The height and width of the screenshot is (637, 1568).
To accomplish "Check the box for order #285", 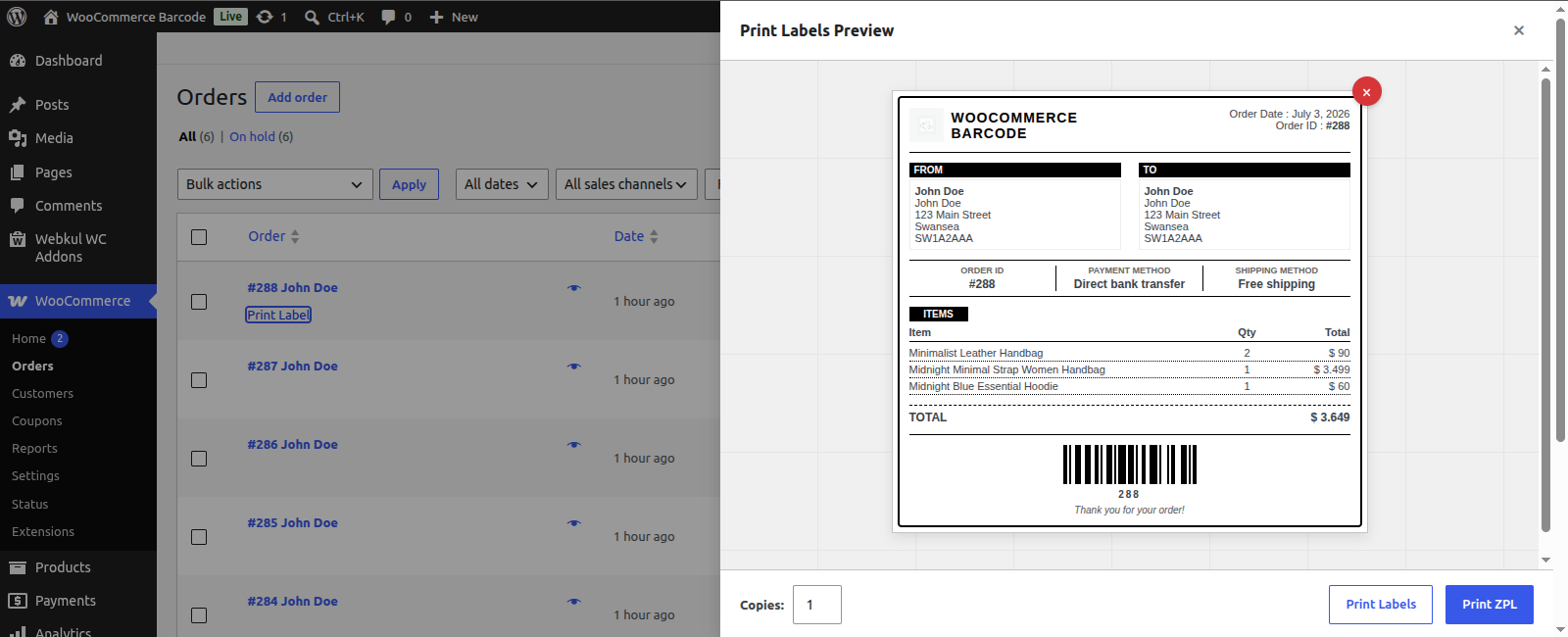I will [199, 537].
